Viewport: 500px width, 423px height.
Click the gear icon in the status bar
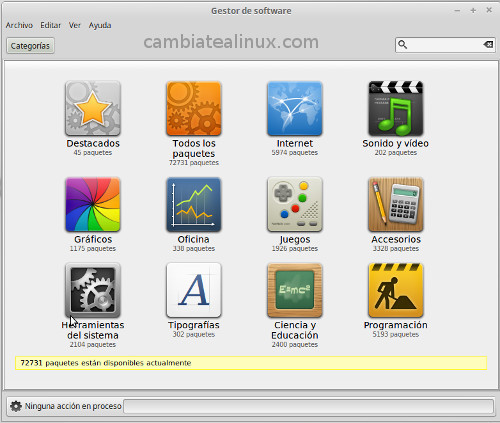(16, 406)
